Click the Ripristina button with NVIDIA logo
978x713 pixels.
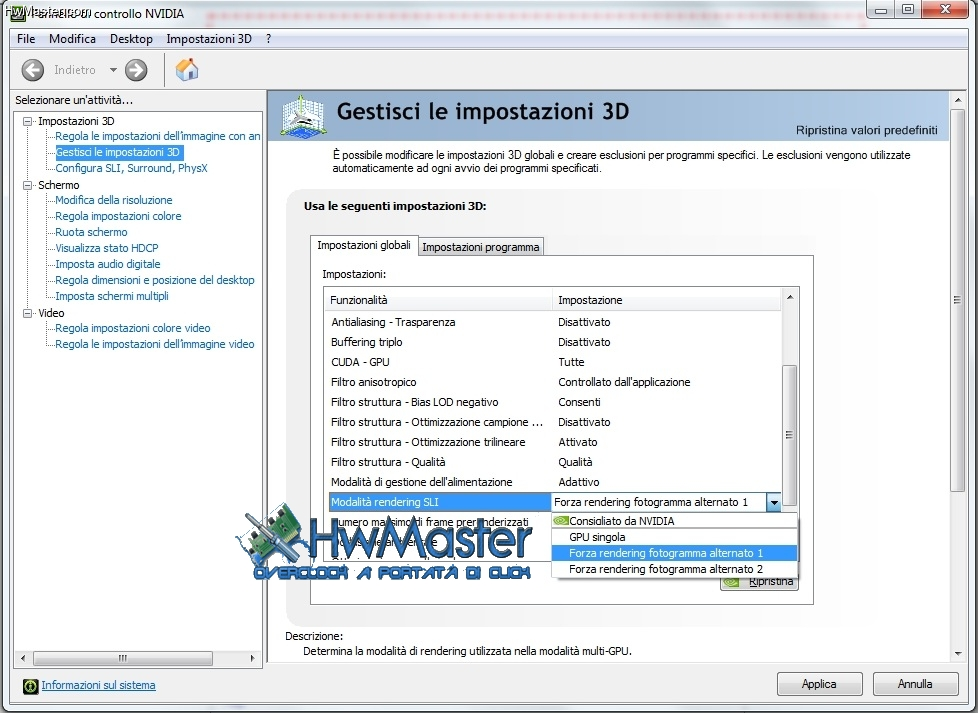759,583
